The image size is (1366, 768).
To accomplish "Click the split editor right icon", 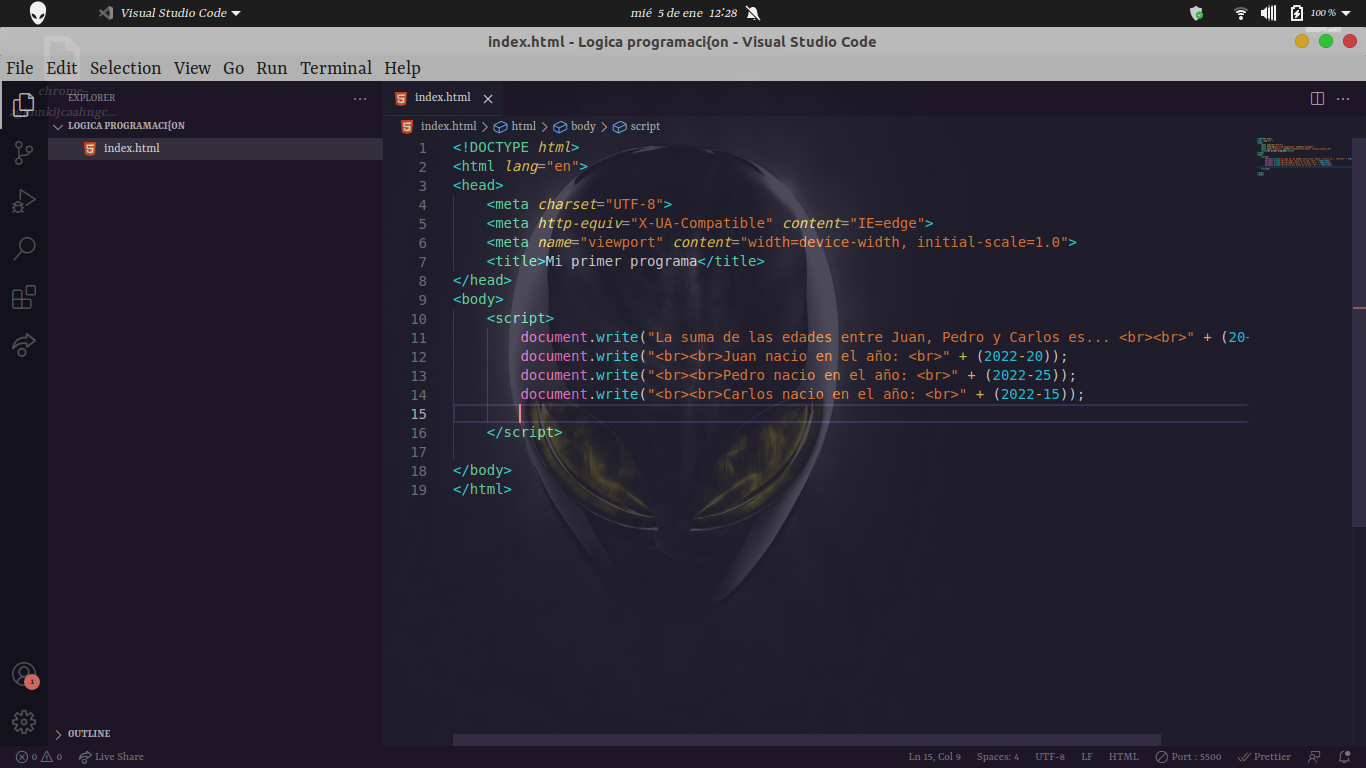I will pos(1317,98).
